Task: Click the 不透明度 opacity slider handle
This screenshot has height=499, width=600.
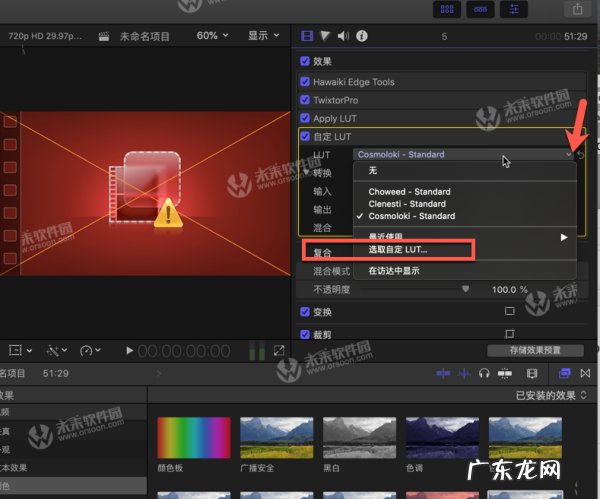Action: [x=465, y=289]
